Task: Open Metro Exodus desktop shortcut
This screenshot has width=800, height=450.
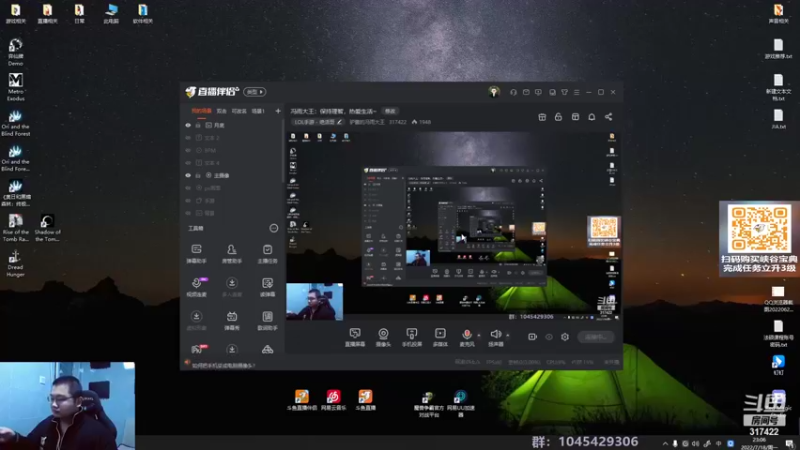Action: (x=15, y=87)
